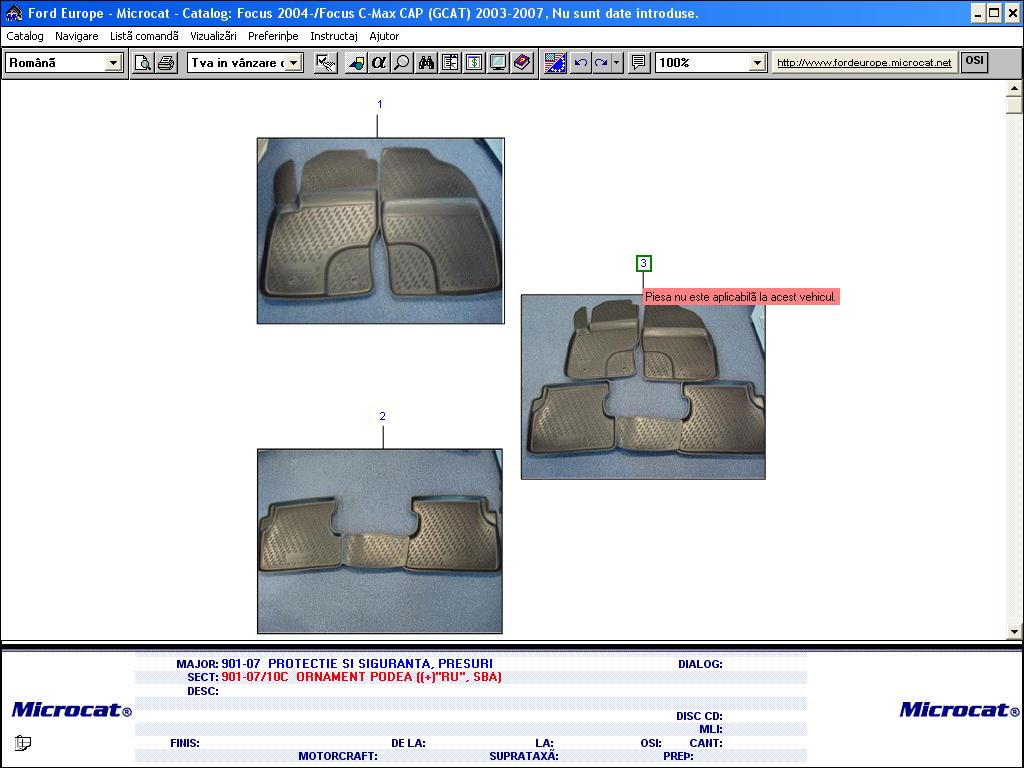Screen dimensions: 1024x768
Task: Click the alpha symbol toolbar icon
Action: pyautogui.click(x=379, y=63)
